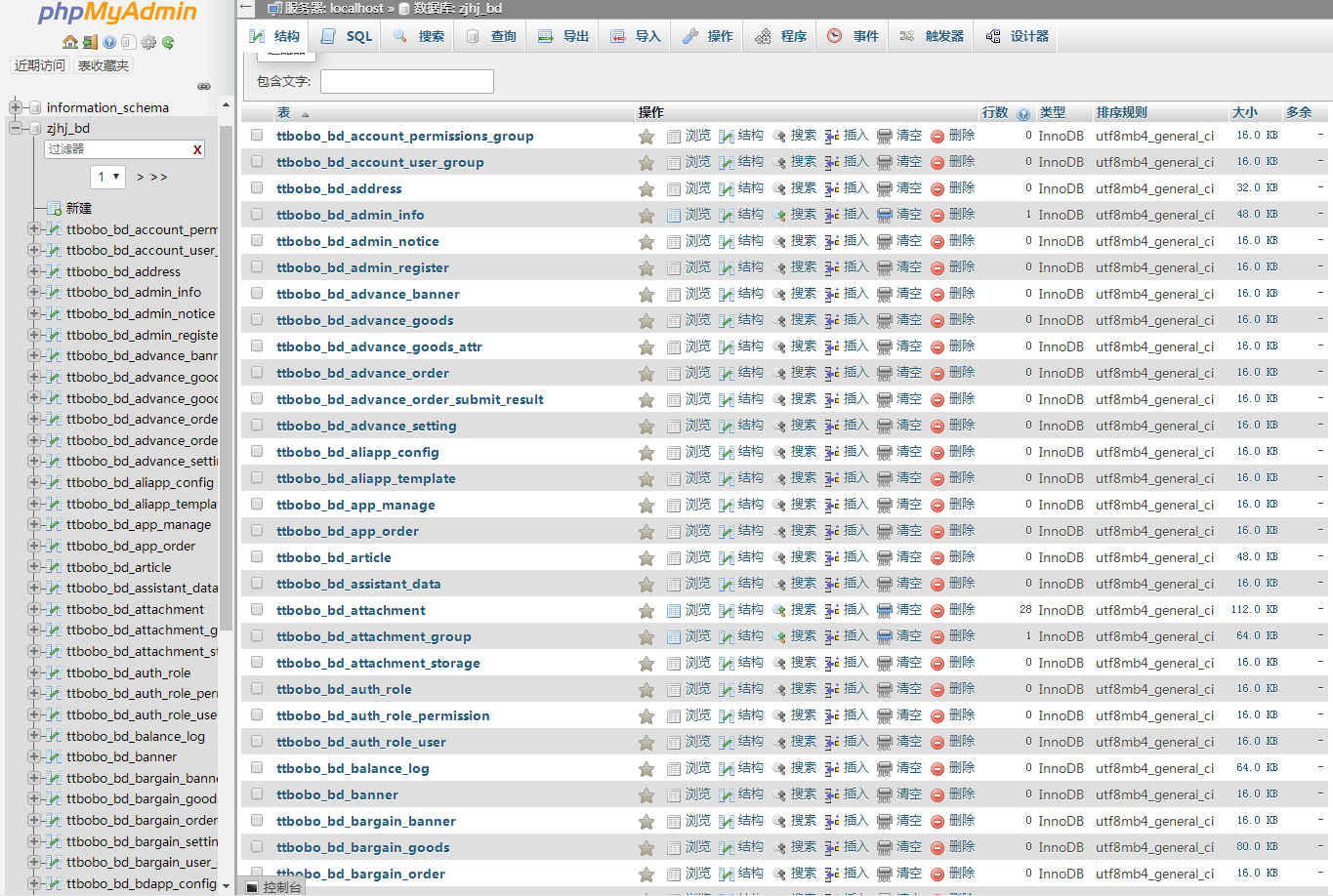The image size is (1333, 896).
Task: Click browse icon for ttbobo_bd_admin_notice
Action: 674,241
